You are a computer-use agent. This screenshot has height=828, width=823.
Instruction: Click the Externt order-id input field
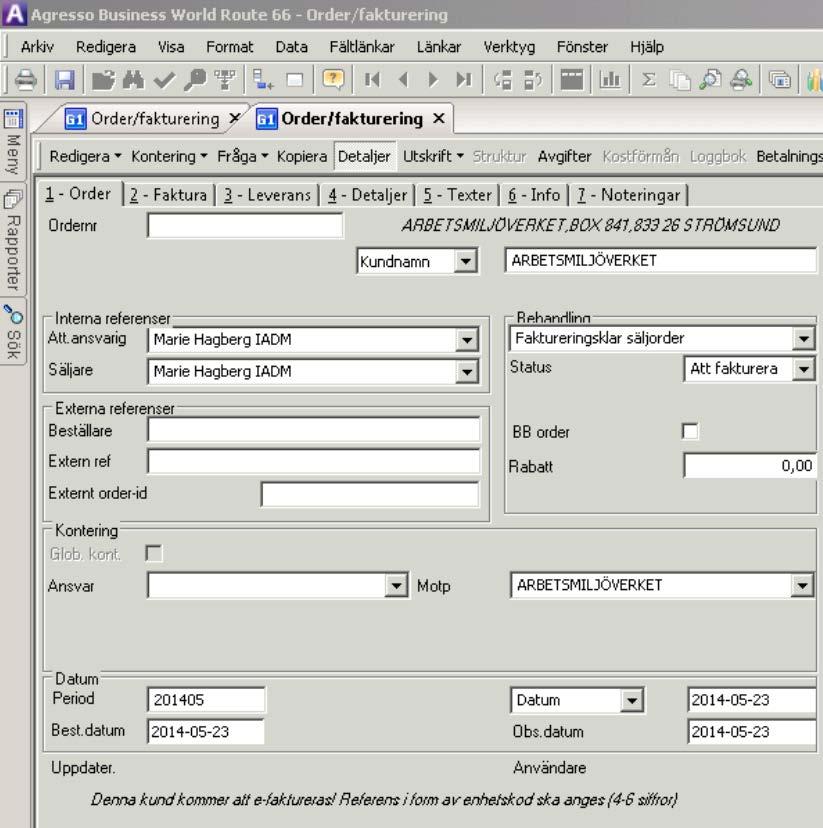370,494
